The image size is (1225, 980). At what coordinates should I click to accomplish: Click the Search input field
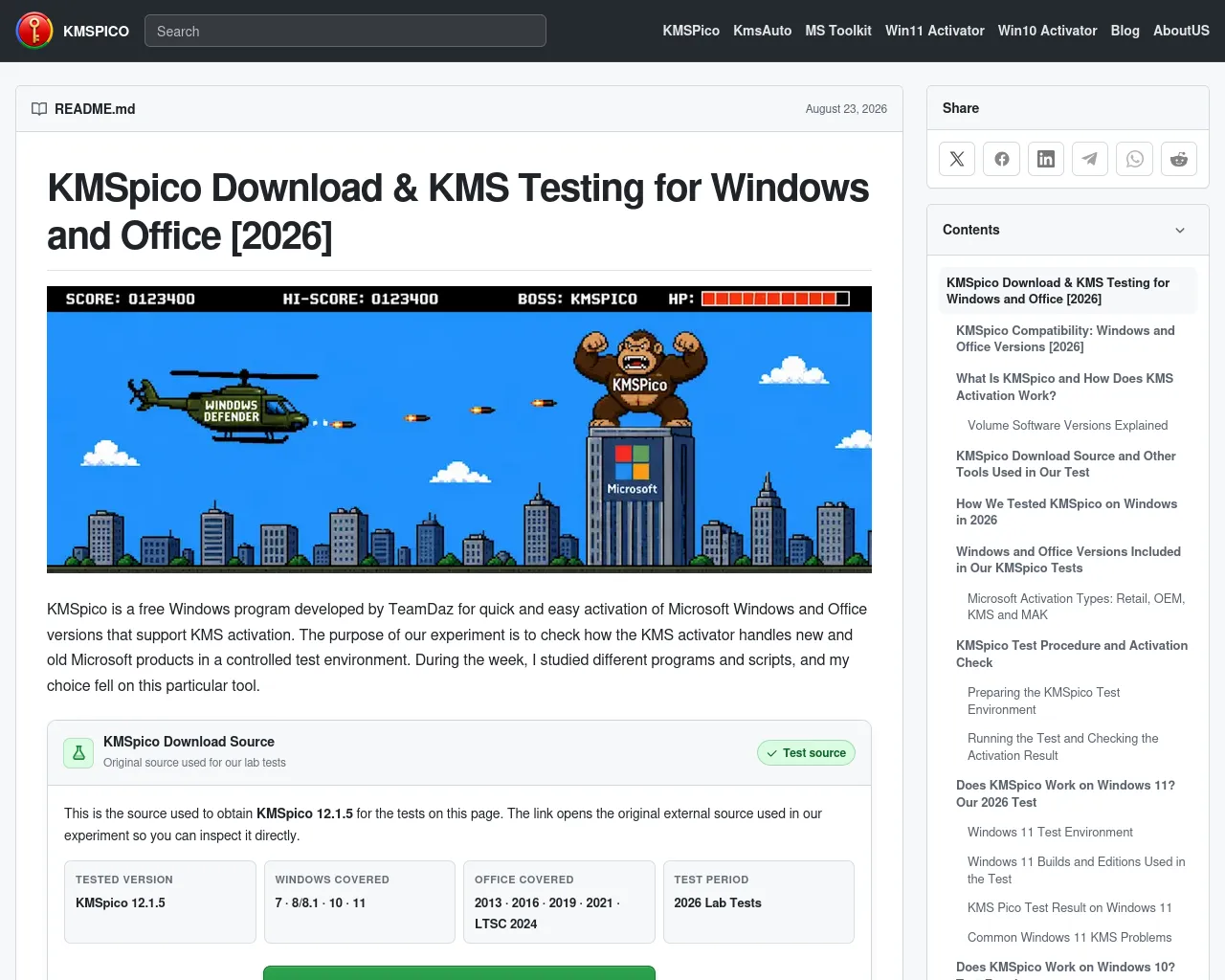(x=345, y=31)
